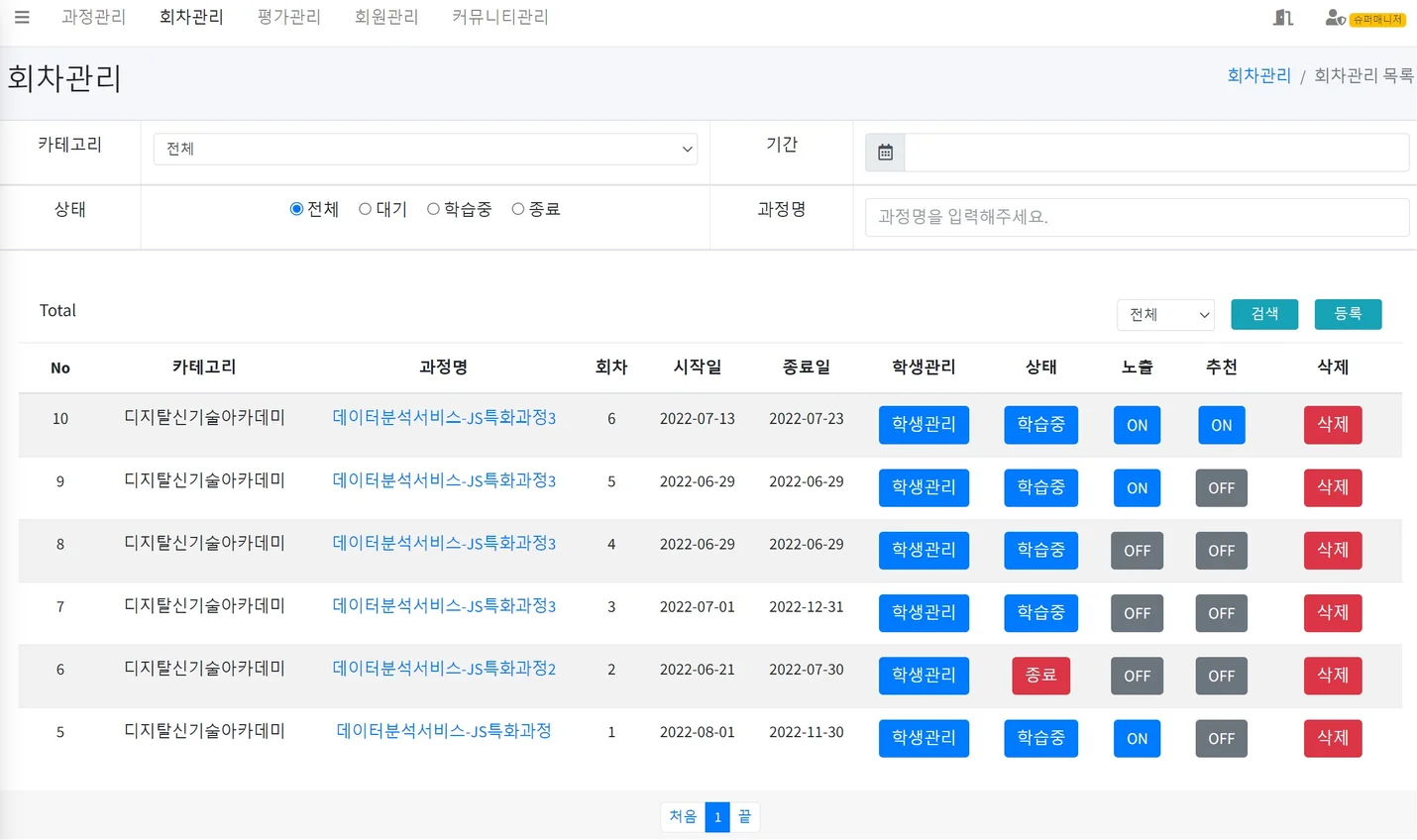Toggle 노출 OFF for row 6
Screen dimensions: 1417x840
1137,676
